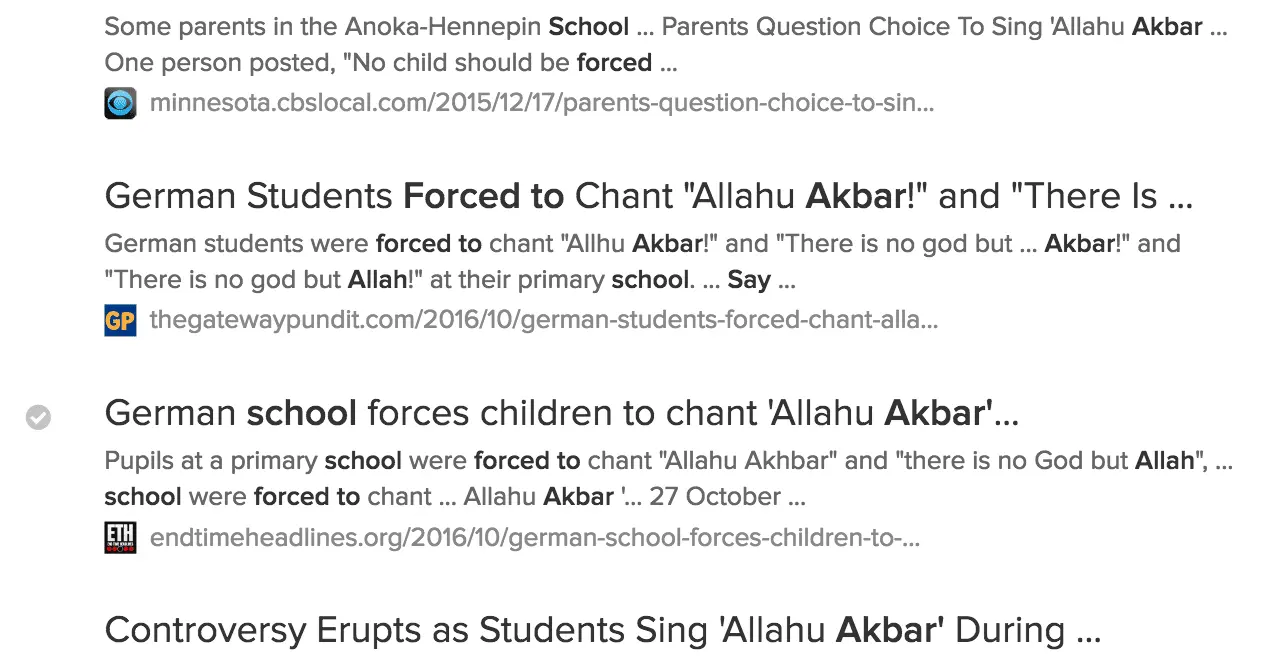This screenshot has height=656, width=1265.
Task: Click the CBS eye favicon icon
Action: 120,103
